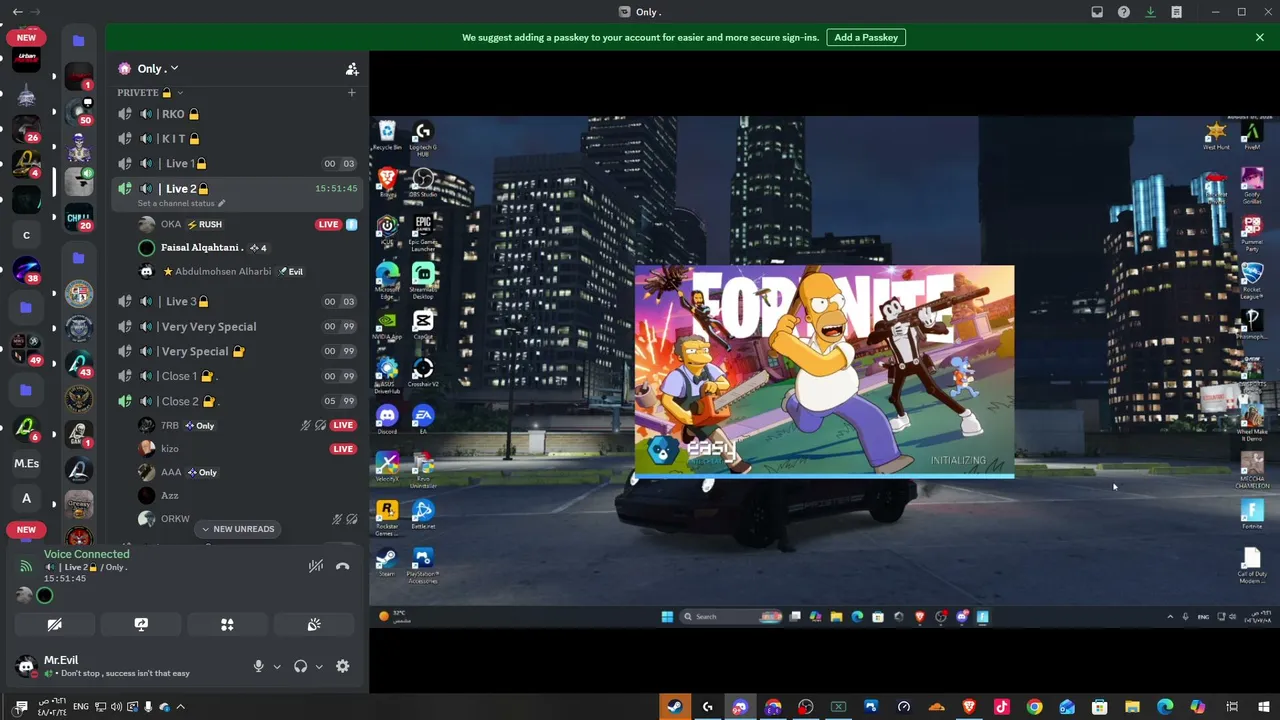
Task: Create a channel in the PRIVETE category
Action: (351, 93)
